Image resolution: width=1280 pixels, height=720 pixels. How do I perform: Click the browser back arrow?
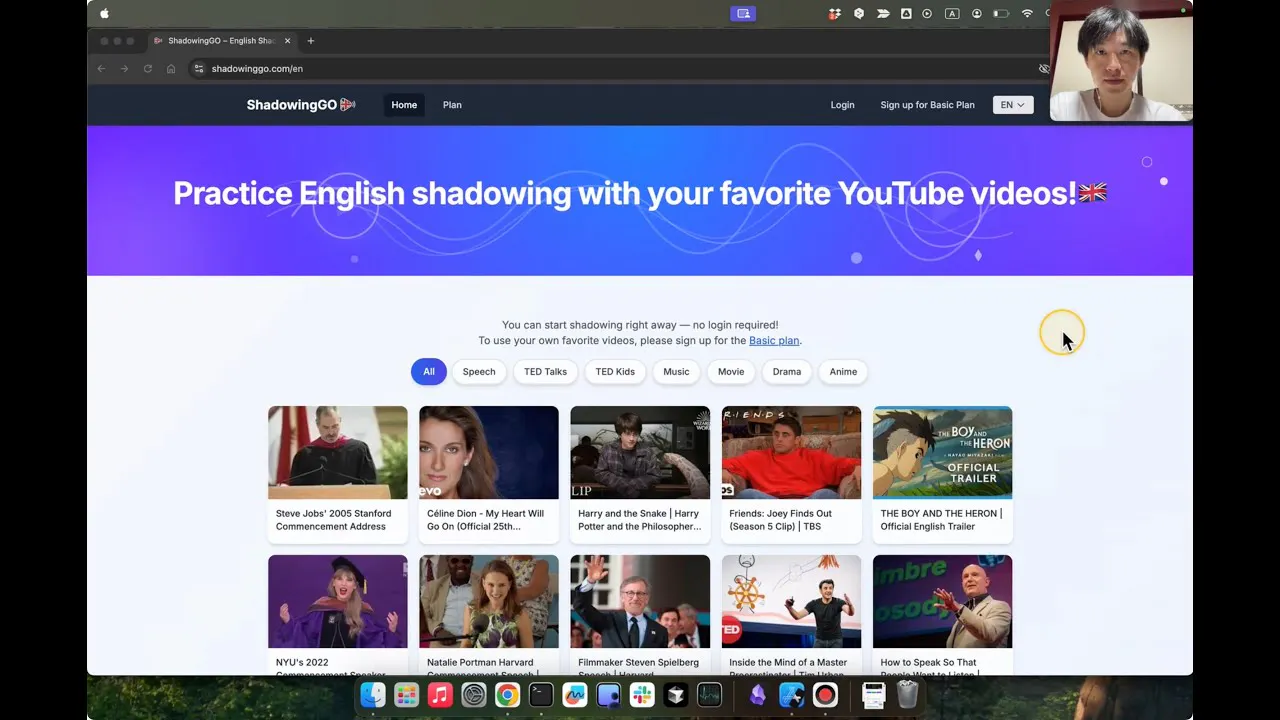tap(101, 69)
